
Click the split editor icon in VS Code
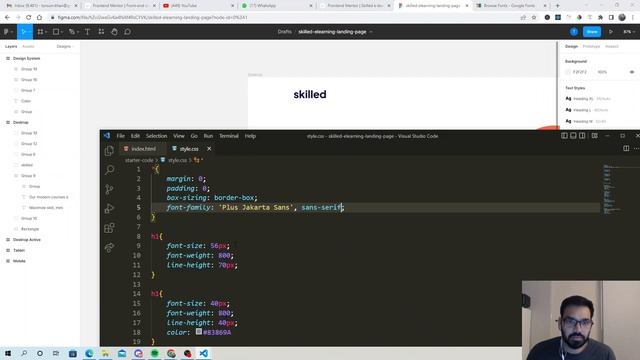[x=626, y=149]
